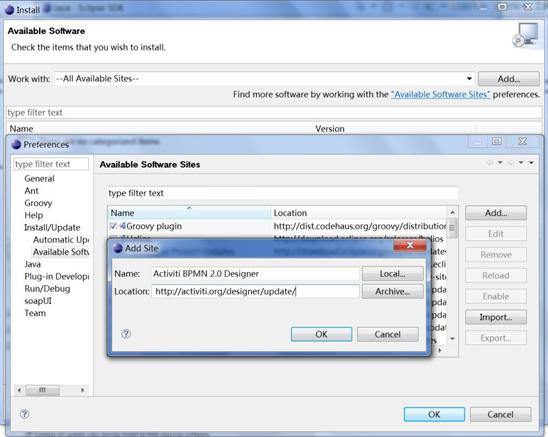Click OK in the Preferences window

[x=434, y=414]
